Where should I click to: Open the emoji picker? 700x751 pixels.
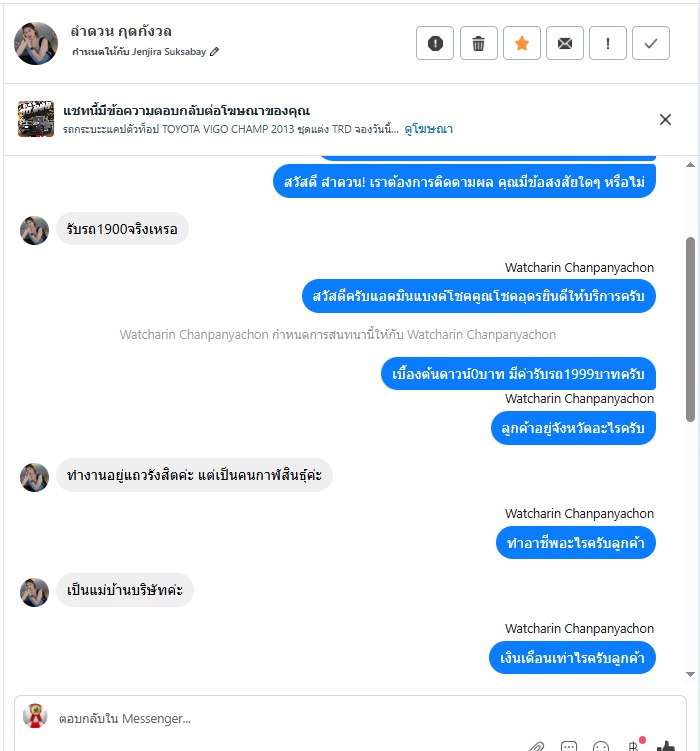pyautogui.click(x=600, y=746)
